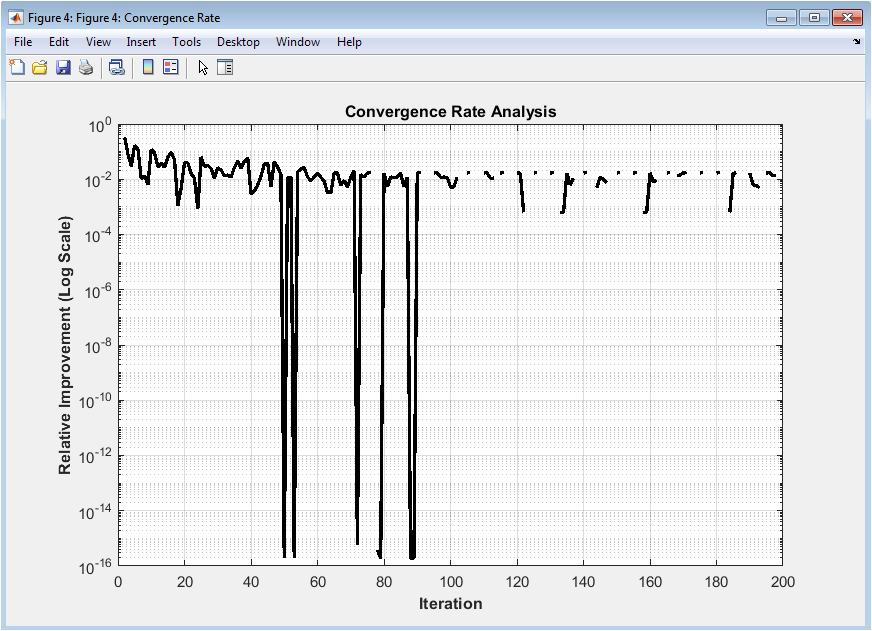Click the Open File folder icon

pos(40,68)
